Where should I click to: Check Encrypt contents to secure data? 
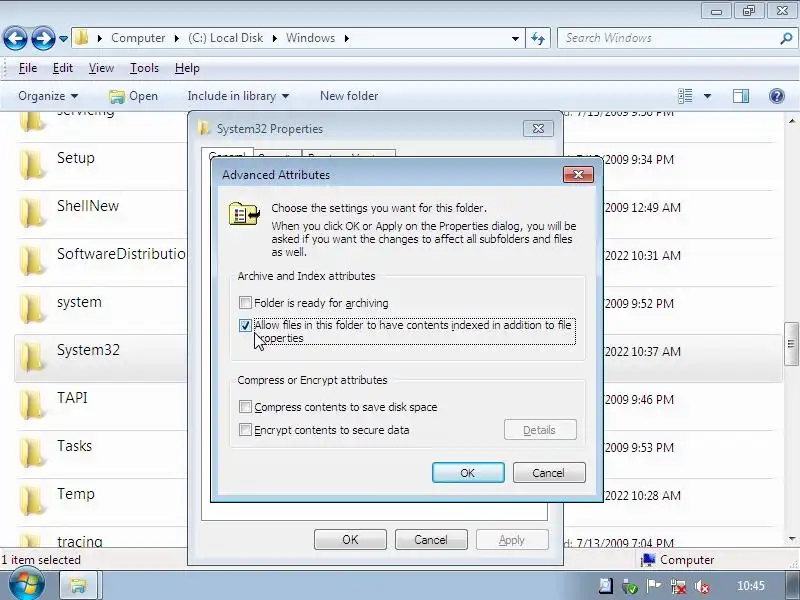click(x=245, y=430)
